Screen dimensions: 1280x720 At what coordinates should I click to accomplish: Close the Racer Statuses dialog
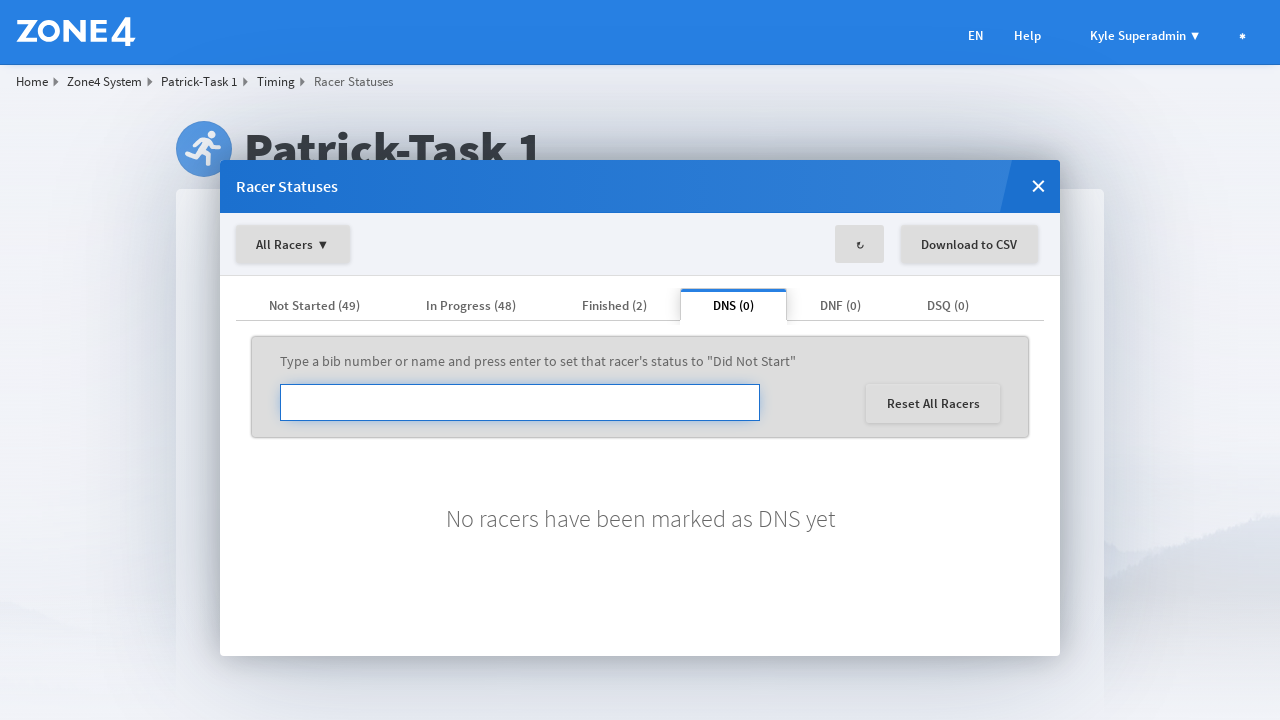click(x=1038, y=186)
